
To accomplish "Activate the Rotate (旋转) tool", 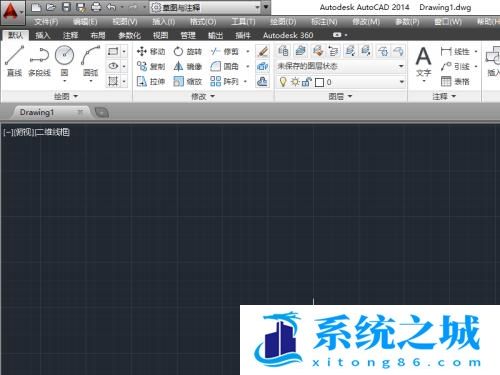I will point(187,51).
